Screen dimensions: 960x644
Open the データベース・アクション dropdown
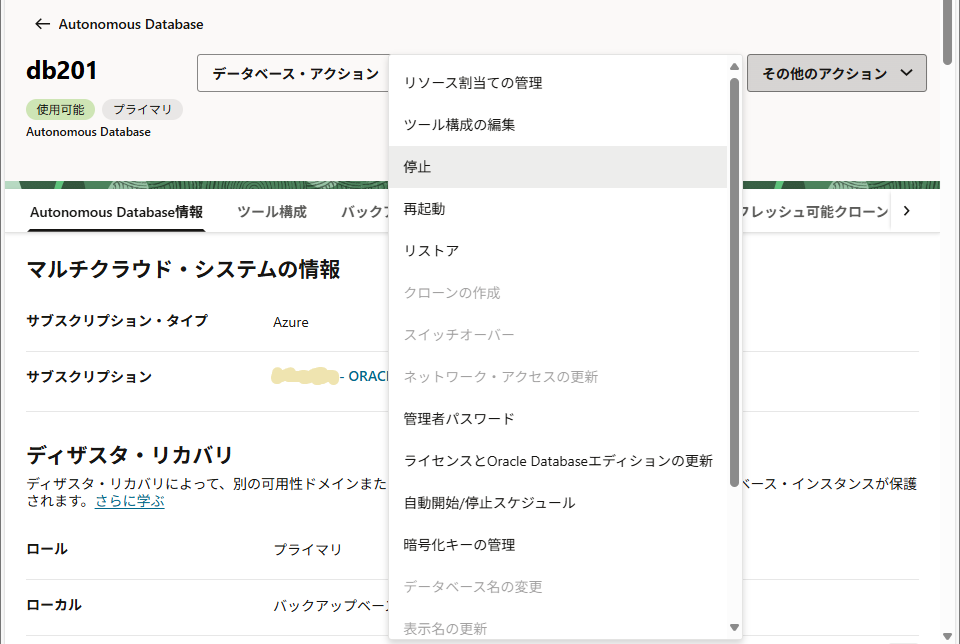point(294,73)
